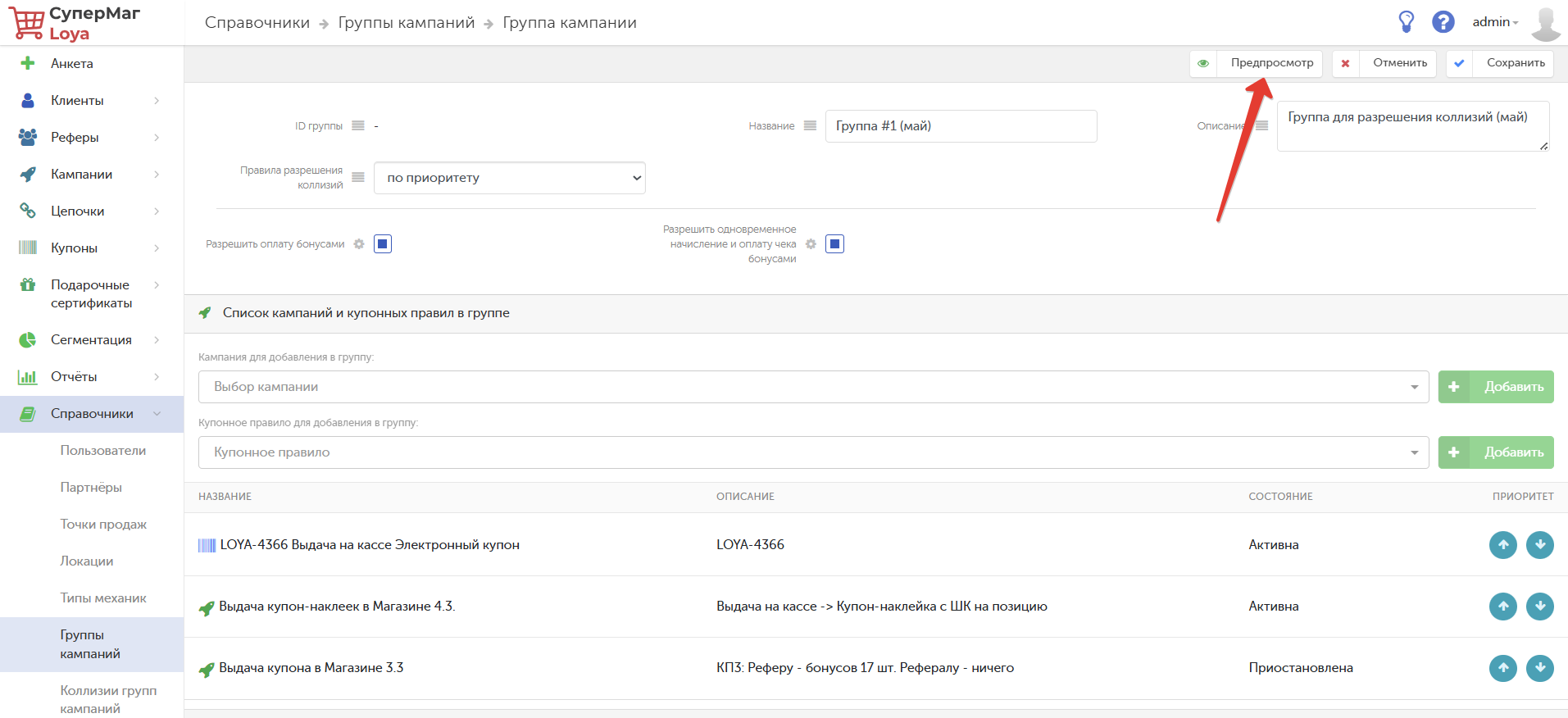Click the Реферы group icon
The width and height of the screenshot is (1568, 718).
[28, 137]
